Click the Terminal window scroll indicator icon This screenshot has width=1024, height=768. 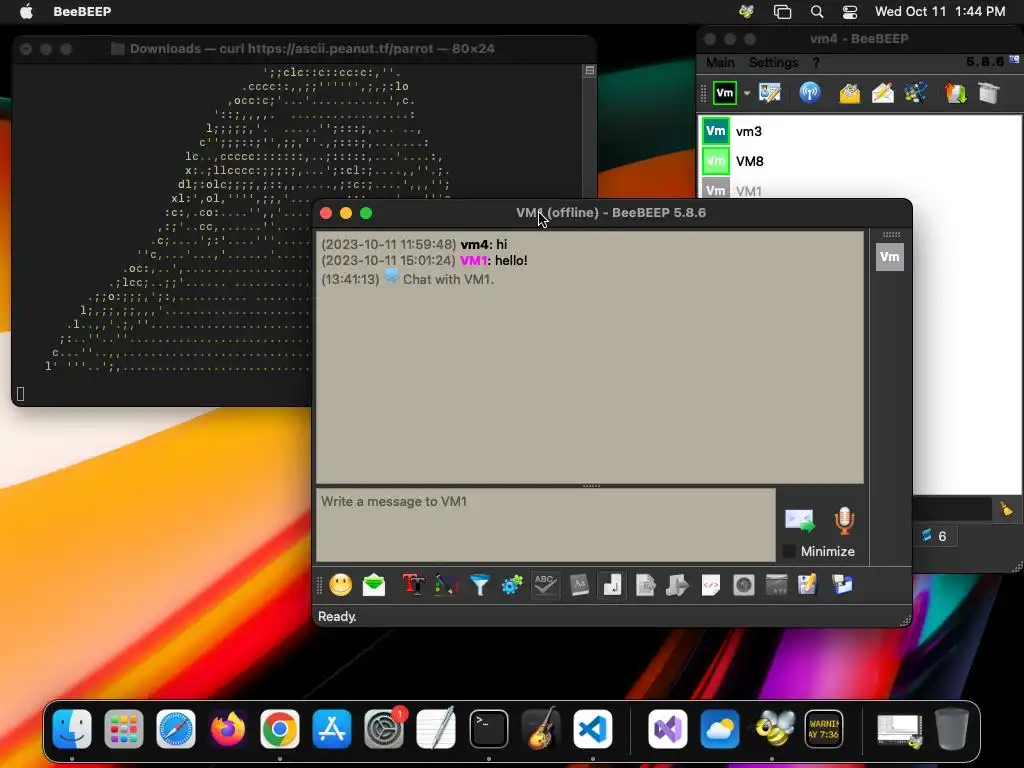(590, 71)
